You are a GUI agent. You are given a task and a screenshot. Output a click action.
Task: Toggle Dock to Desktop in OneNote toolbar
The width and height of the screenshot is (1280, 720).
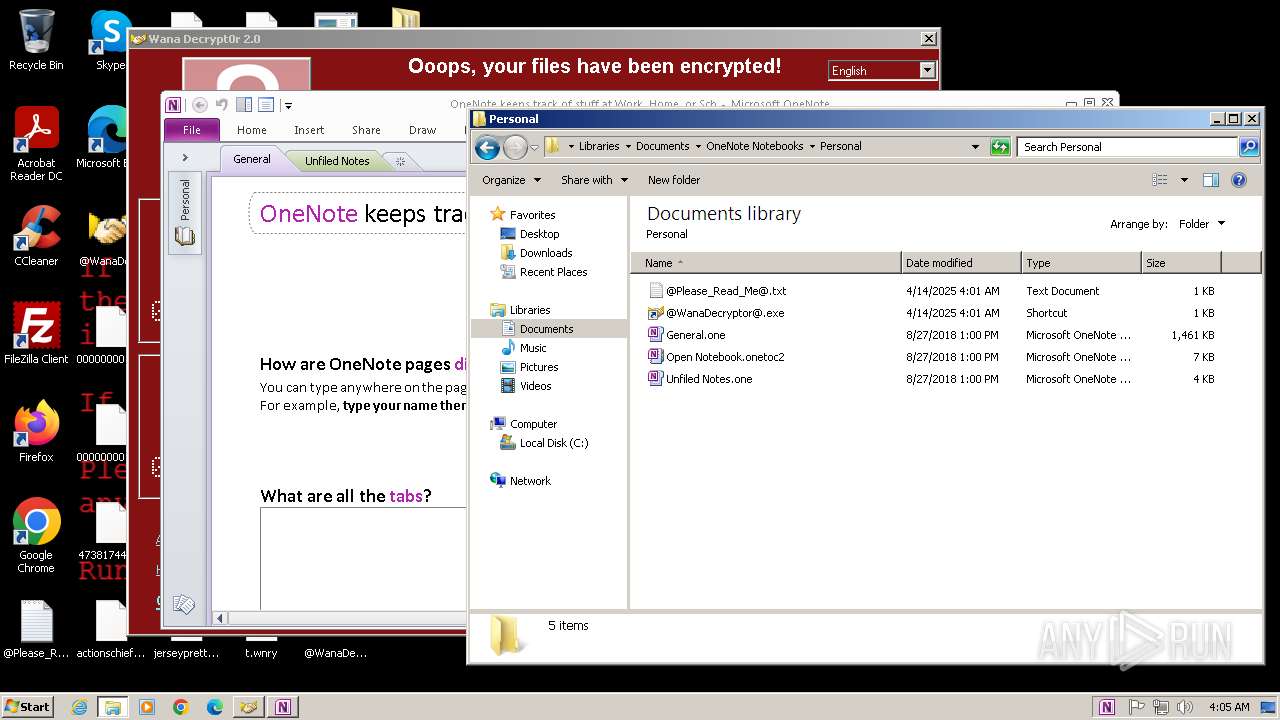coord(244,104)
